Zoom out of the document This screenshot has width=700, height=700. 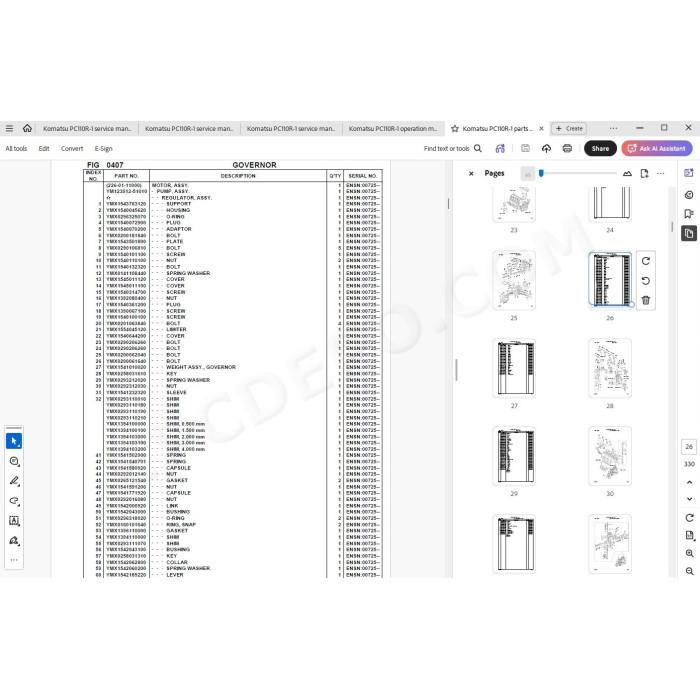coord(689,571)
